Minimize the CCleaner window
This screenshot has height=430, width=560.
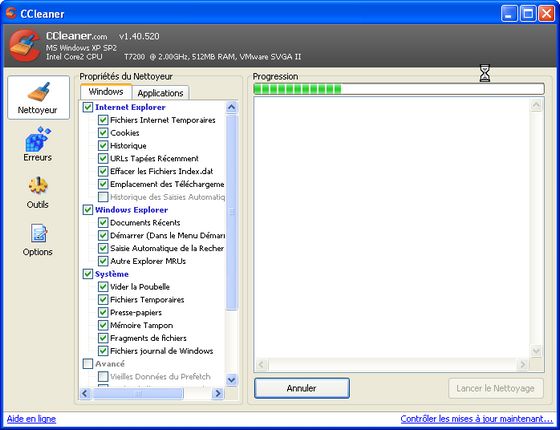click(509, 14)
